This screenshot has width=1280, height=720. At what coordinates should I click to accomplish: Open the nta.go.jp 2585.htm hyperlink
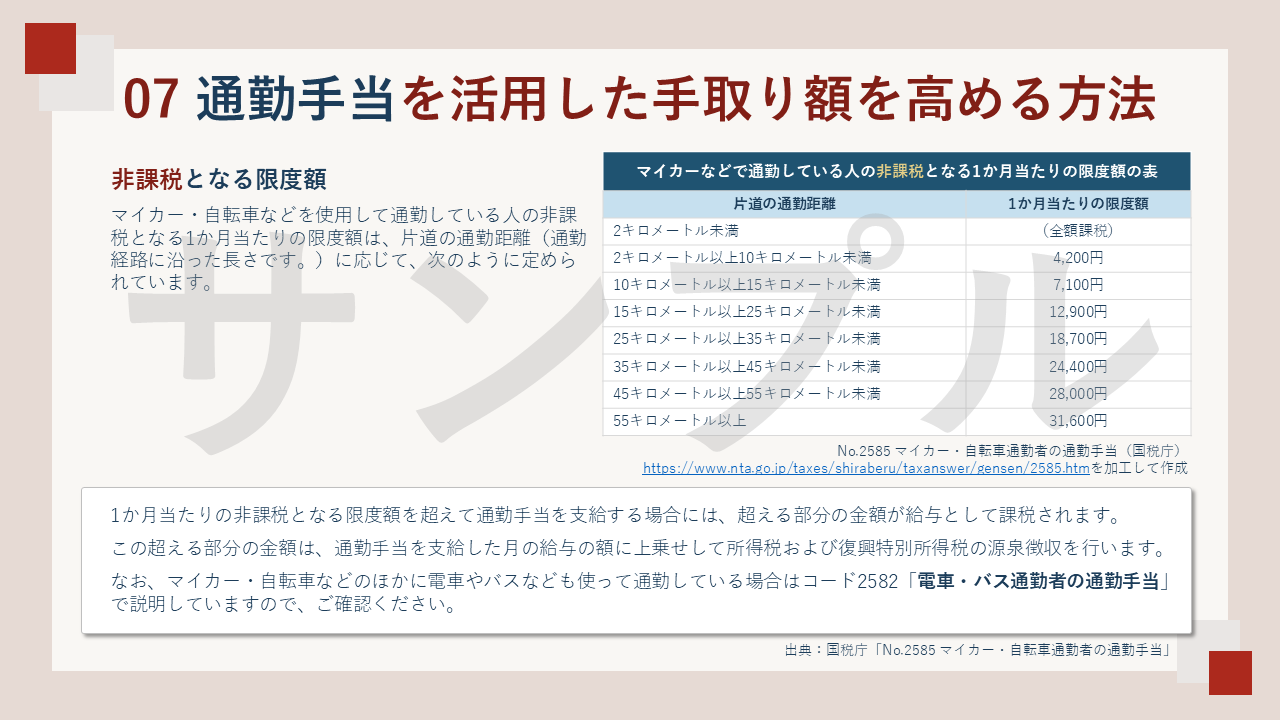coord(865,468)
